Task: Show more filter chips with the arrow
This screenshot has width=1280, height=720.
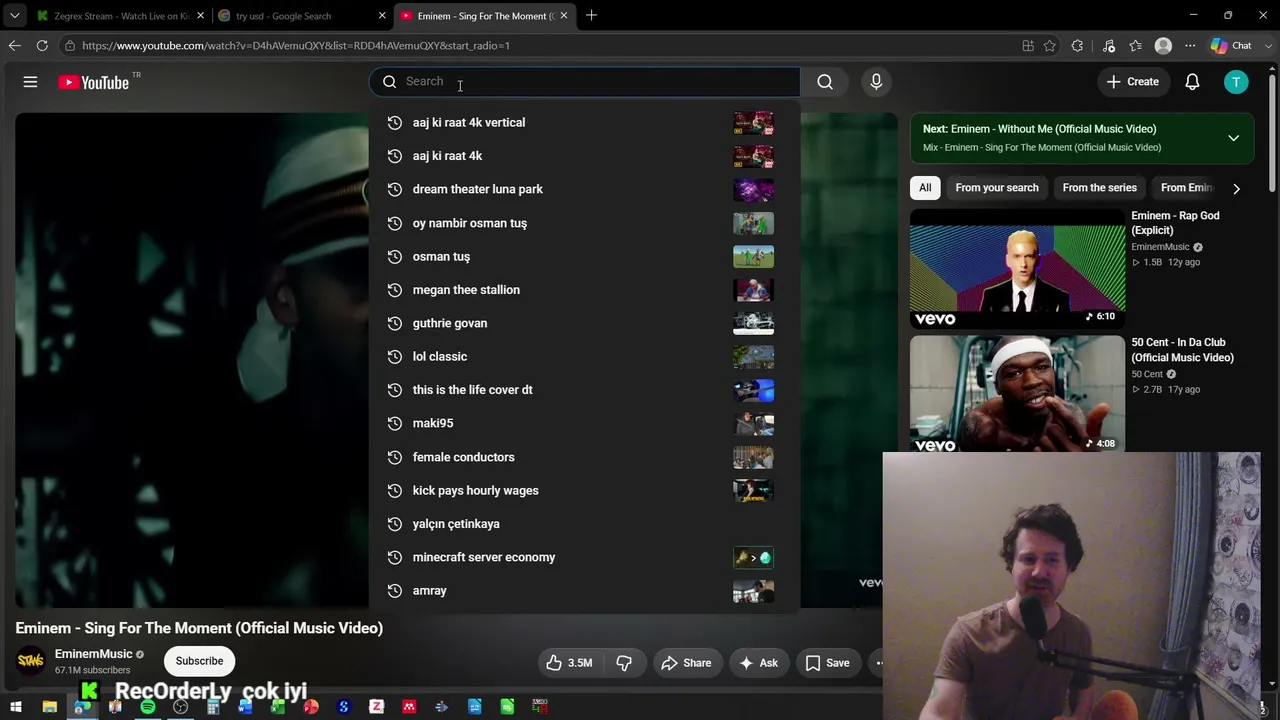Action: coord(1236,188)
